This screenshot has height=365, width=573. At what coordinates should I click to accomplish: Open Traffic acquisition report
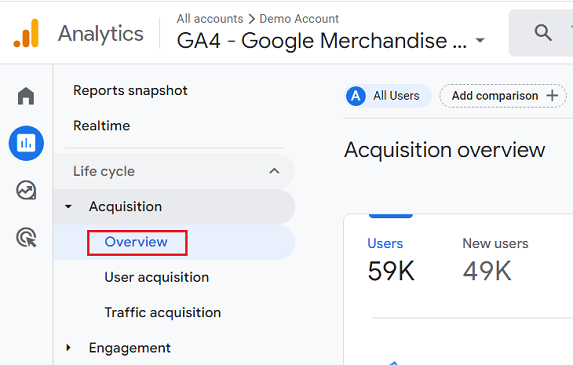pyautogui.click(x=163, y=313)
